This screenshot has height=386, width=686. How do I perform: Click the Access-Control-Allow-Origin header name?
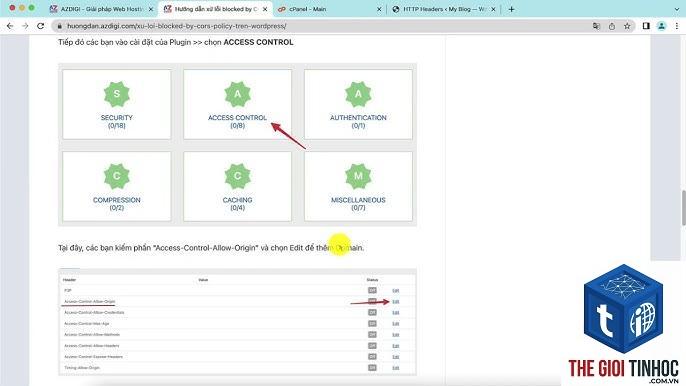point(90,302)
